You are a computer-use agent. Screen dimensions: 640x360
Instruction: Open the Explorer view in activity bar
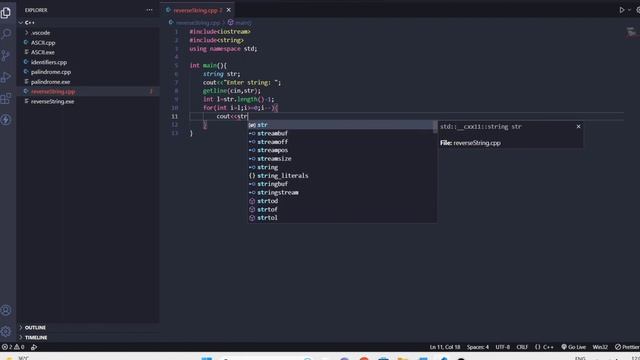6,13
